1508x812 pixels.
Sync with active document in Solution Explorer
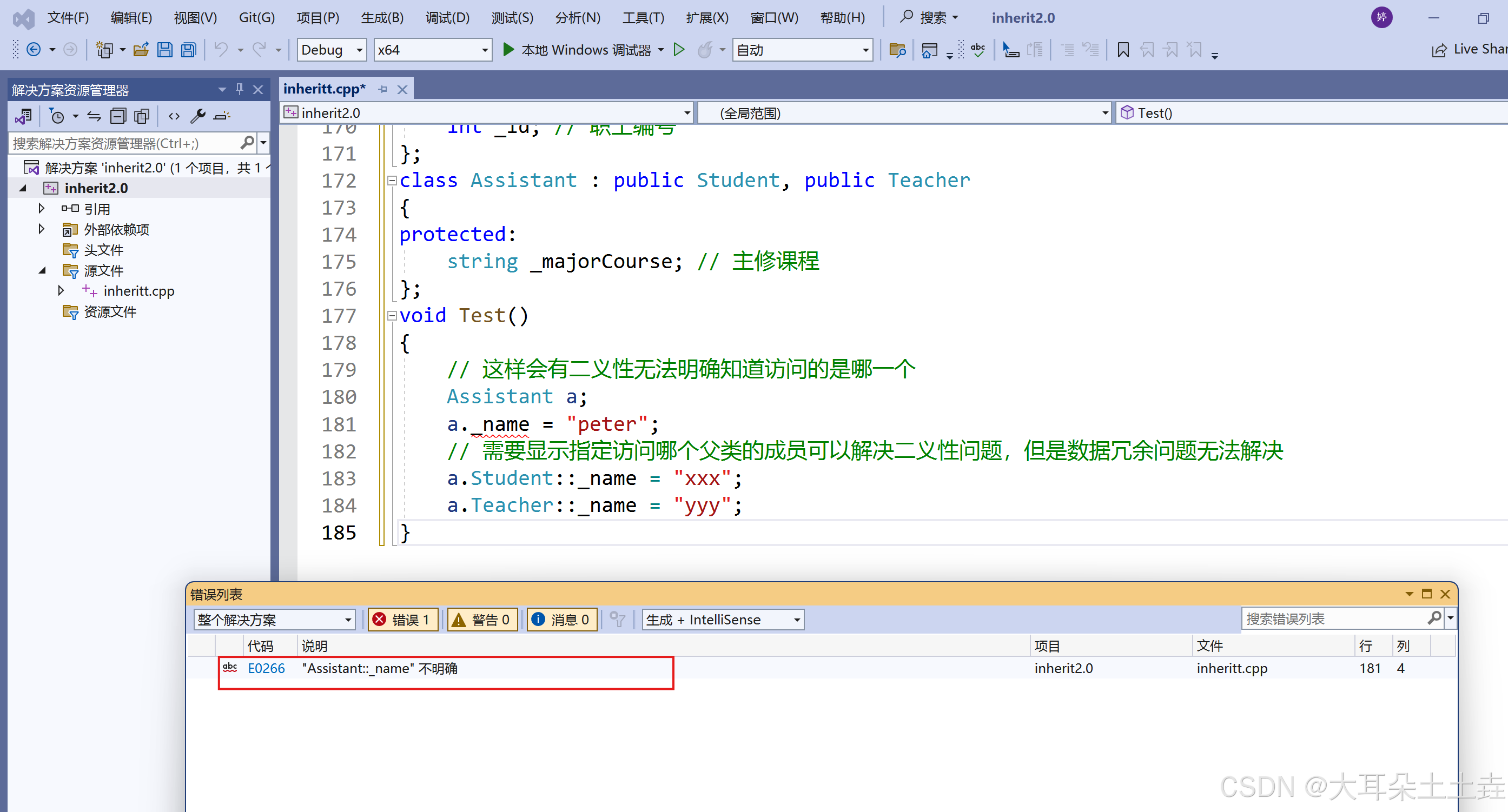pyautogui.click(x=94, y=116)
